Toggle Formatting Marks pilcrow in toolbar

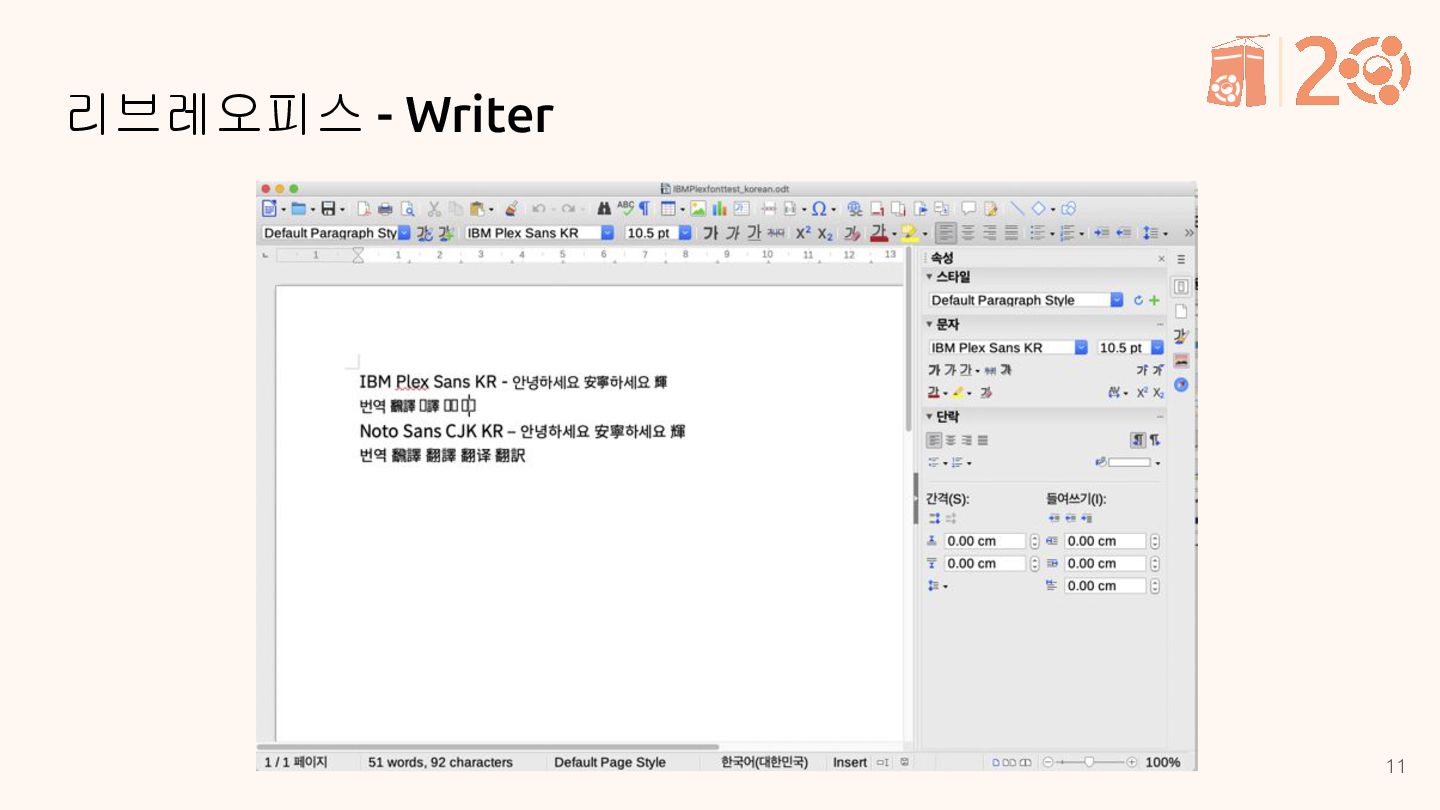click(x=644, y=209)
